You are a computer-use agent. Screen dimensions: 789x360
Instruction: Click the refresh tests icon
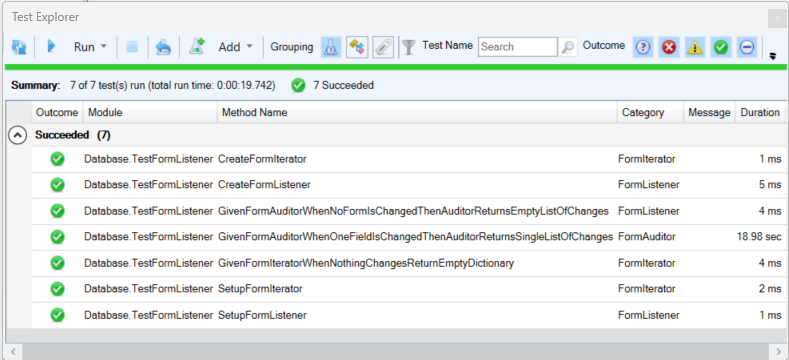(x=19, y=47)
